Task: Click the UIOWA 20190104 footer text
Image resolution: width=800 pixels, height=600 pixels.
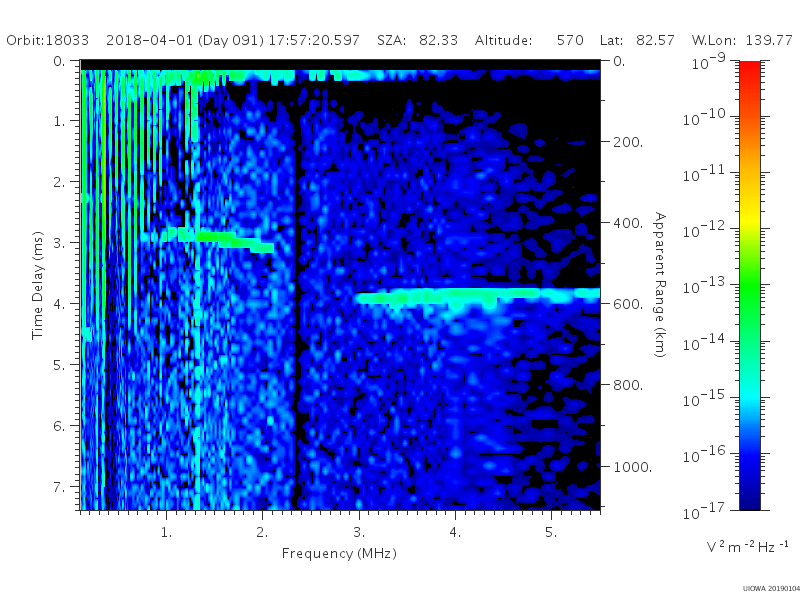Action: [771, 589]
